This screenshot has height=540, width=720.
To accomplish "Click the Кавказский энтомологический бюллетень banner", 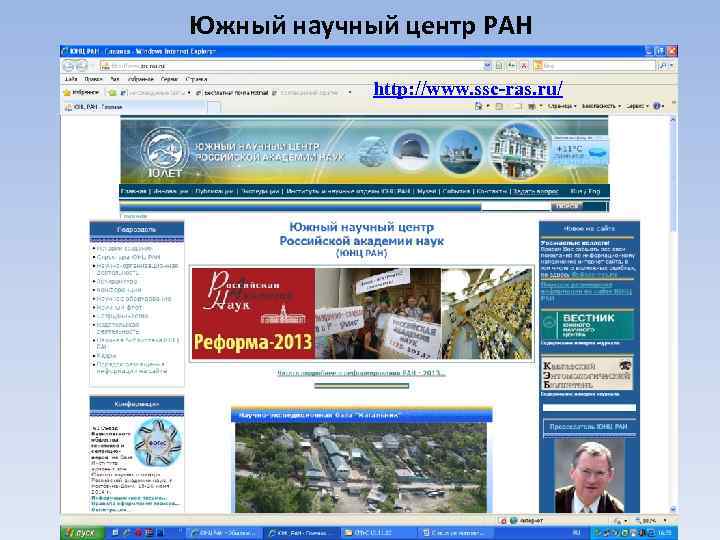I will tap(587, 373).
